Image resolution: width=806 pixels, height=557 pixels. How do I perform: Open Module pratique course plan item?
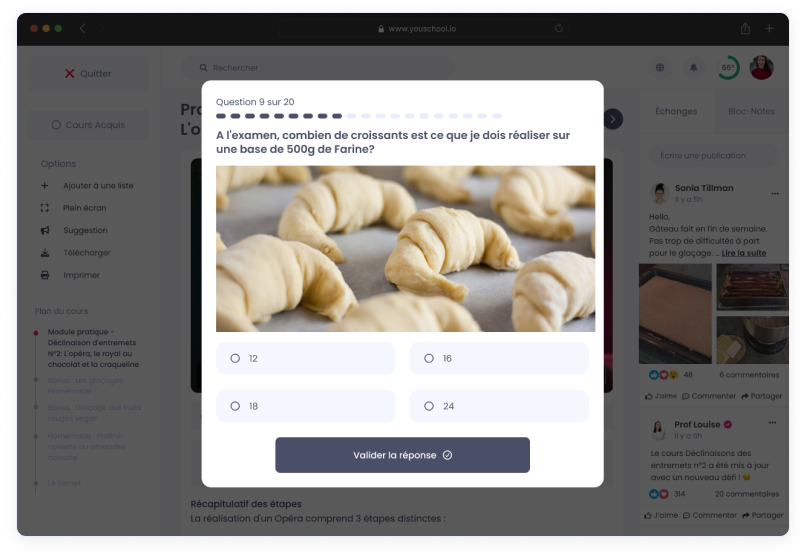coord(93,348)
